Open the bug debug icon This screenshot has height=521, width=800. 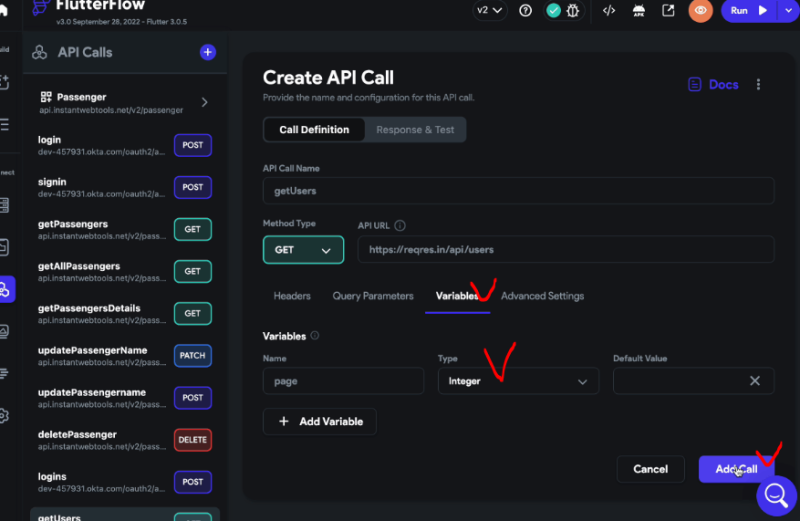pyautogui.click(x=572, y=11)
